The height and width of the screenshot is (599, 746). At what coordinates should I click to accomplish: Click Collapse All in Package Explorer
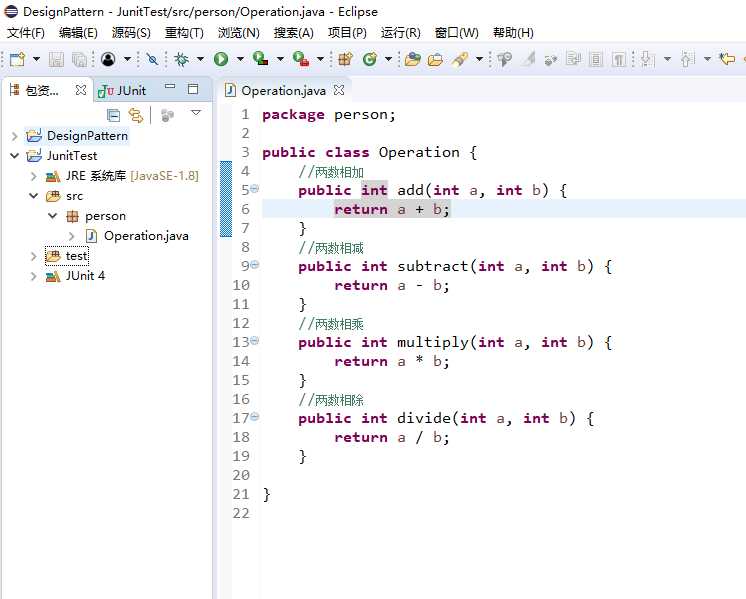click(113, 115)
